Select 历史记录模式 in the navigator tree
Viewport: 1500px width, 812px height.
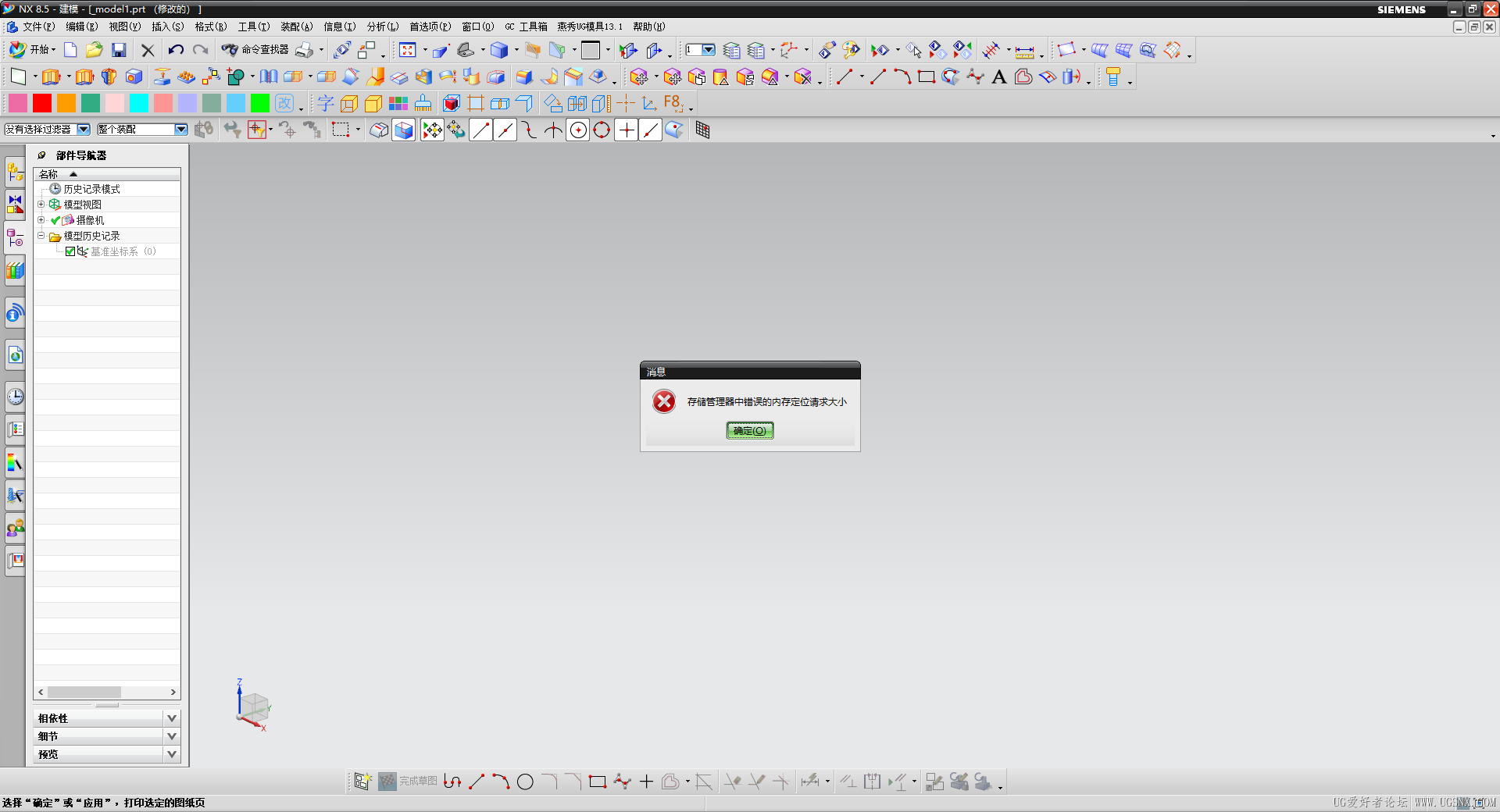pos(91,189)
